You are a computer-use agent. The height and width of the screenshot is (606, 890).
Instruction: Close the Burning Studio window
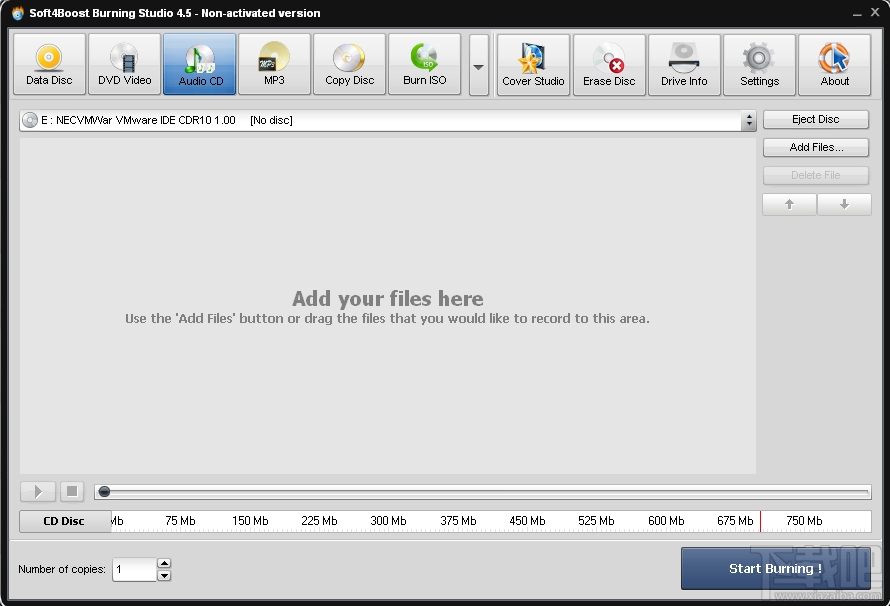click(x=875, y=12)
